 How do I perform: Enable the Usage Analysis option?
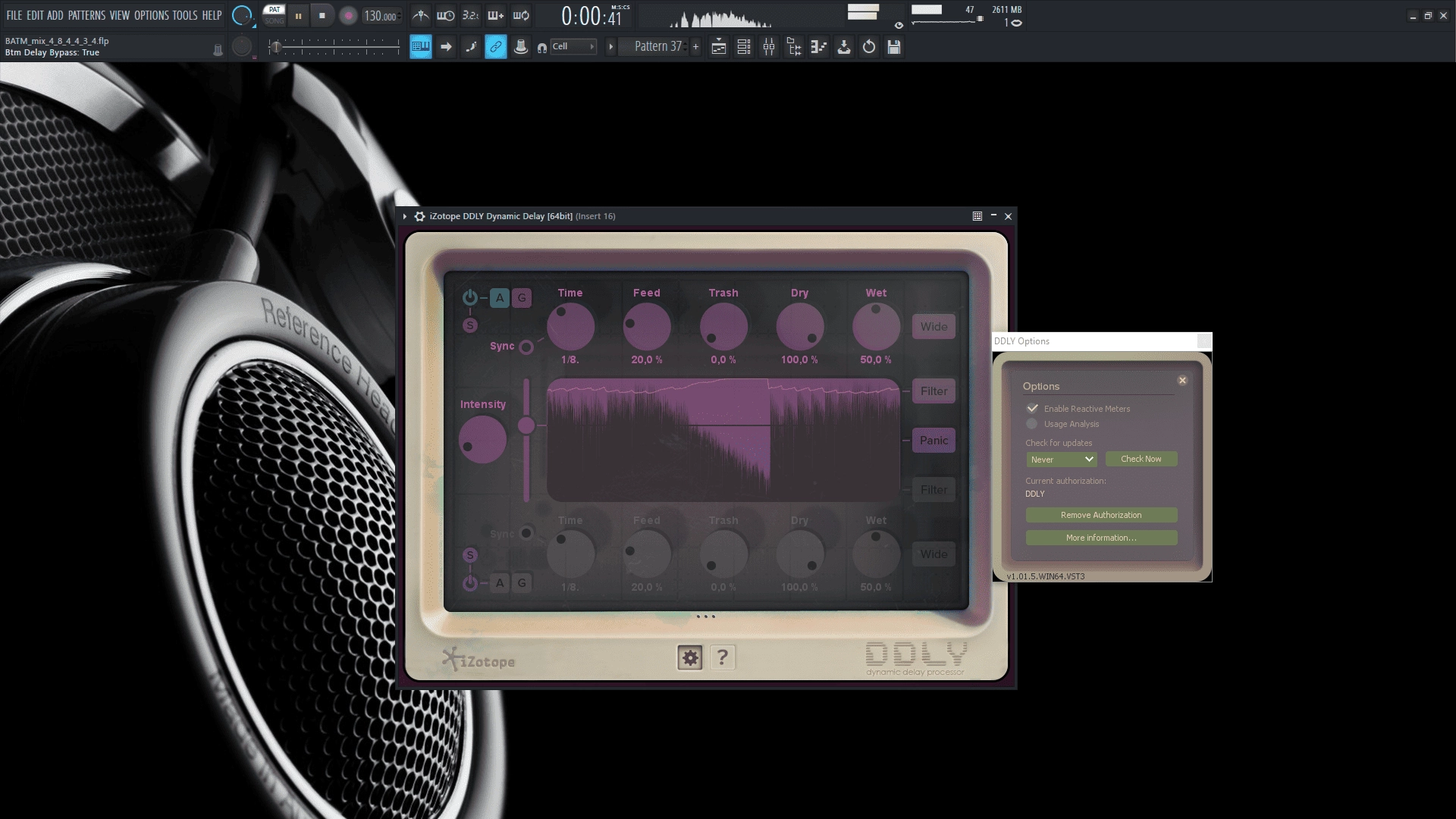(x=1032, y=424)
